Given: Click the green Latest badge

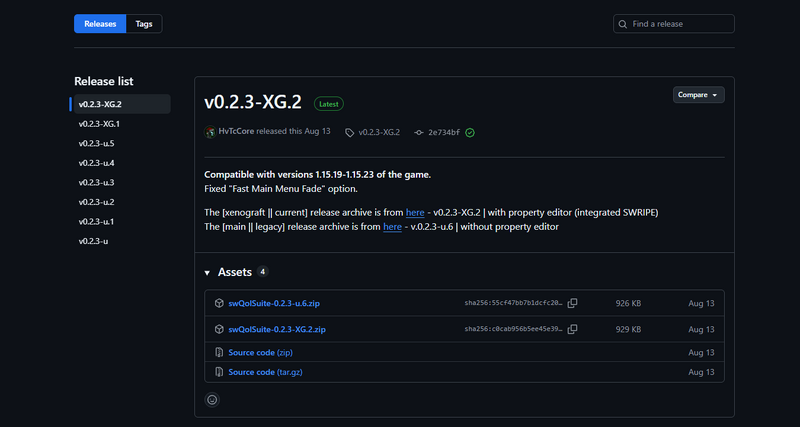Looking at the screenshot, I should [x=329, y=104].
